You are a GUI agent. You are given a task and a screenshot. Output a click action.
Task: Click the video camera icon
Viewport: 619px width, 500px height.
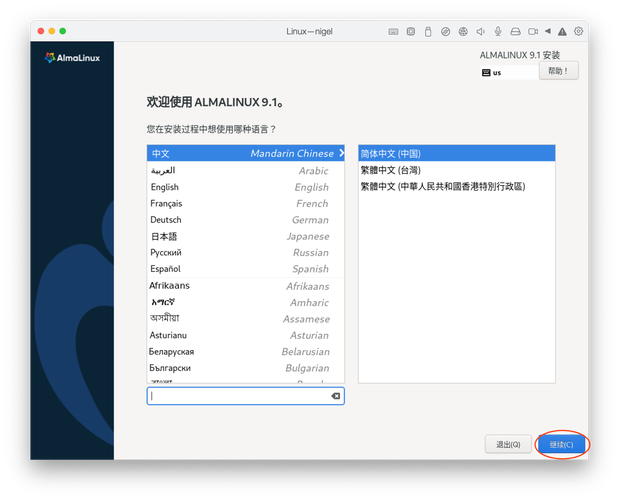pyautogui.click(x=533, y=32)
